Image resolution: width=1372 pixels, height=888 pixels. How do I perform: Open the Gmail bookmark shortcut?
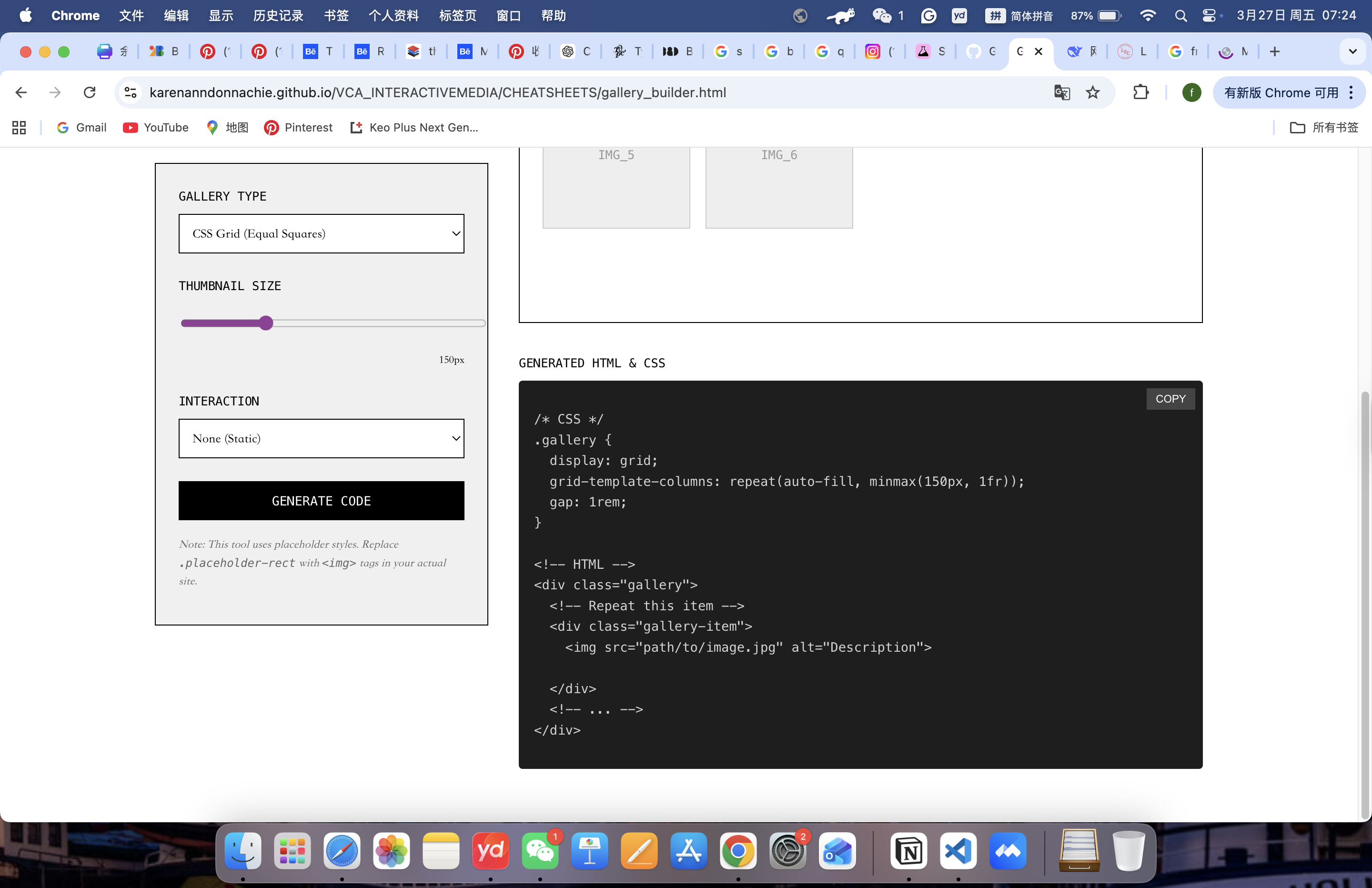(x=81, y=127)
